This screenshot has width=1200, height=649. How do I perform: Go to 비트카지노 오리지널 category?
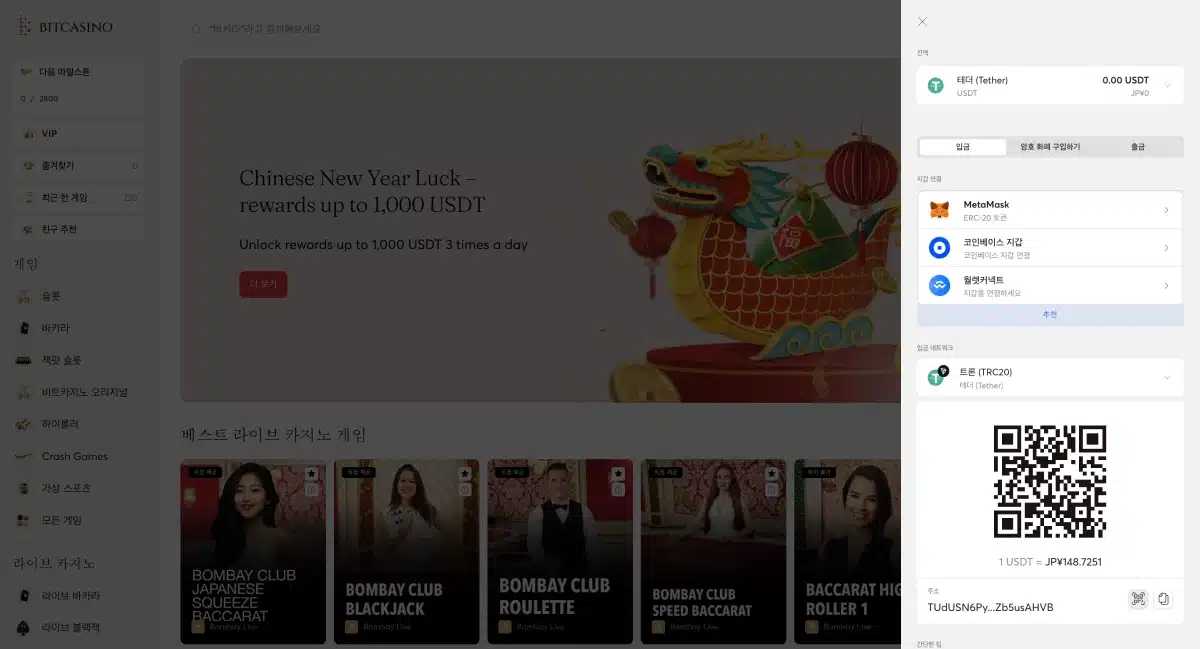pos(84,392)
